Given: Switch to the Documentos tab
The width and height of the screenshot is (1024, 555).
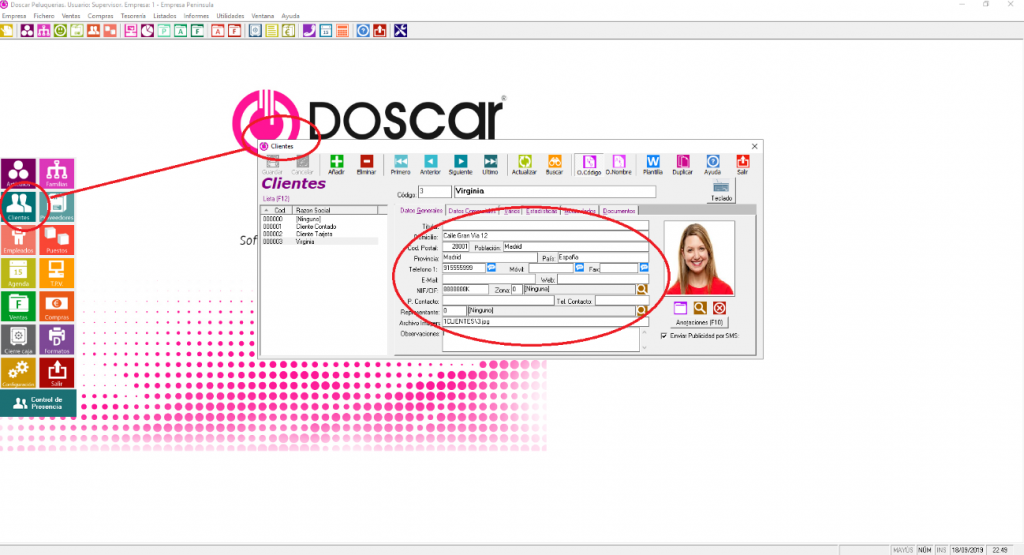Looking at the screenshot, I should (x=618, y=211).
